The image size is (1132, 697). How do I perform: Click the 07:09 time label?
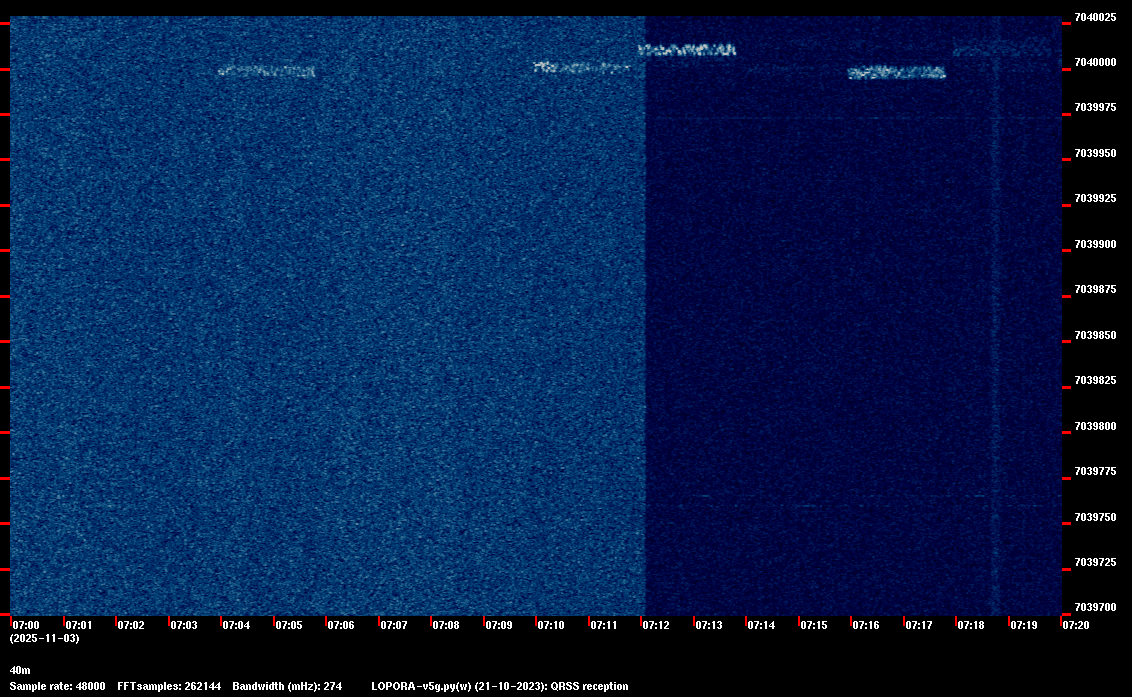(499, 625)
